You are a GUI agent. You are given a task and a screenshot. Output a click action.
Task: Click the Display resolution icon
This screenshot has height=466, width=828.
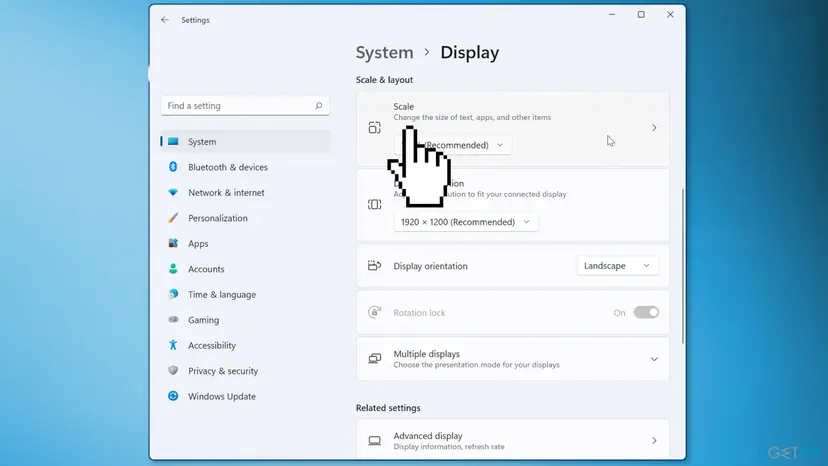click(374, 204)
